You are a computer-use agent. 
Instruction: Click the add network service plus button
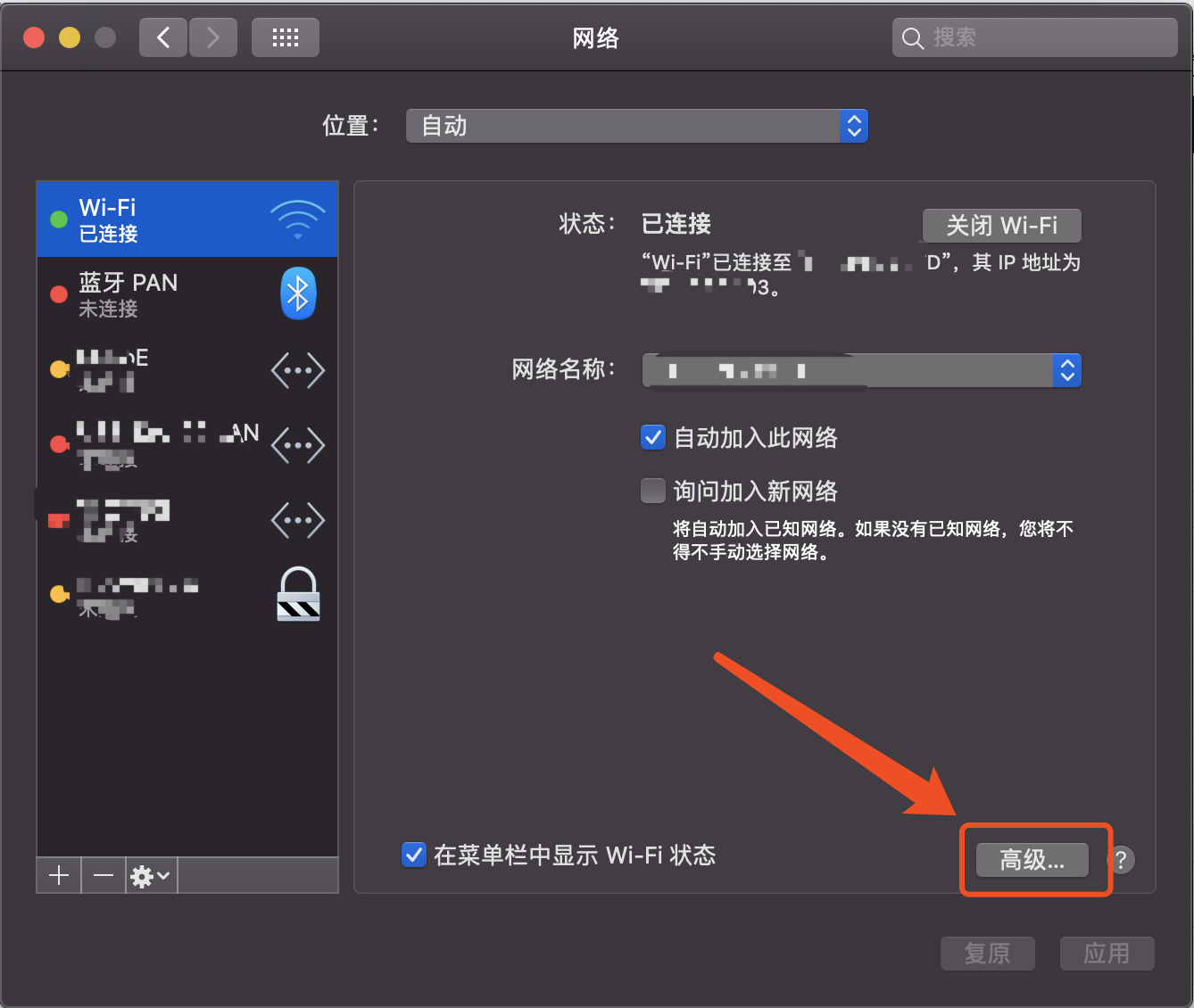[59, 876]
